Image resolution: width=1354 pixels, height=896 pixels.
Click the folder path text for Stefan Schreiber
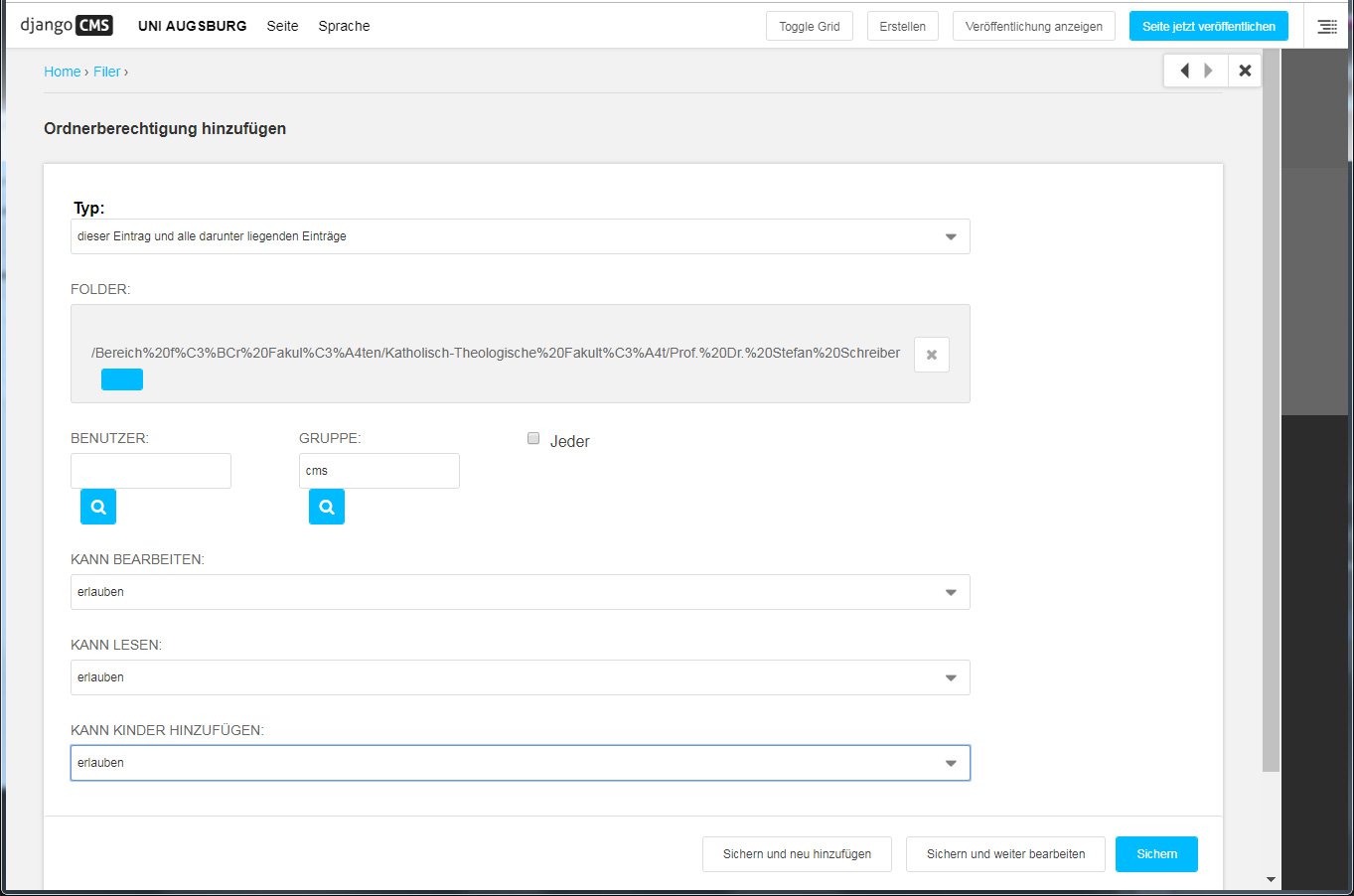496,353
